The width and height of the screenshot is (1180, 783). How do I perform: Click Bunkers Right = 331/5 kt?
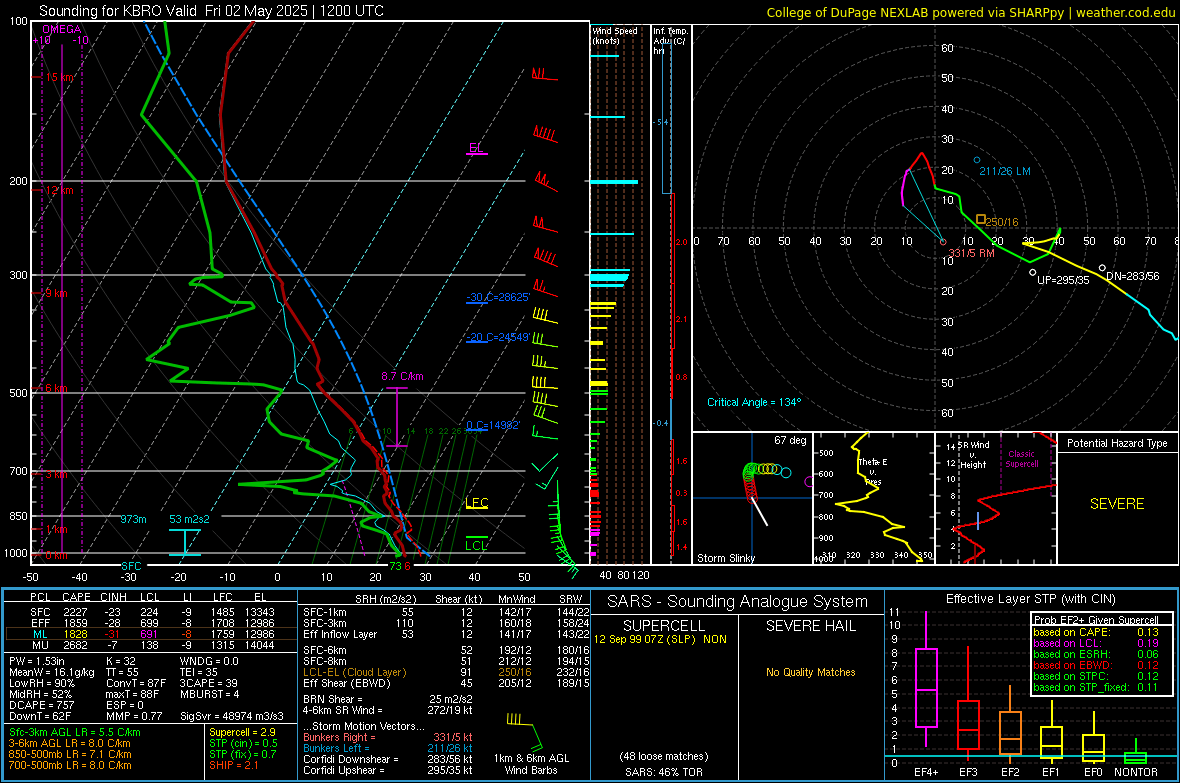[x=388, y=738]
